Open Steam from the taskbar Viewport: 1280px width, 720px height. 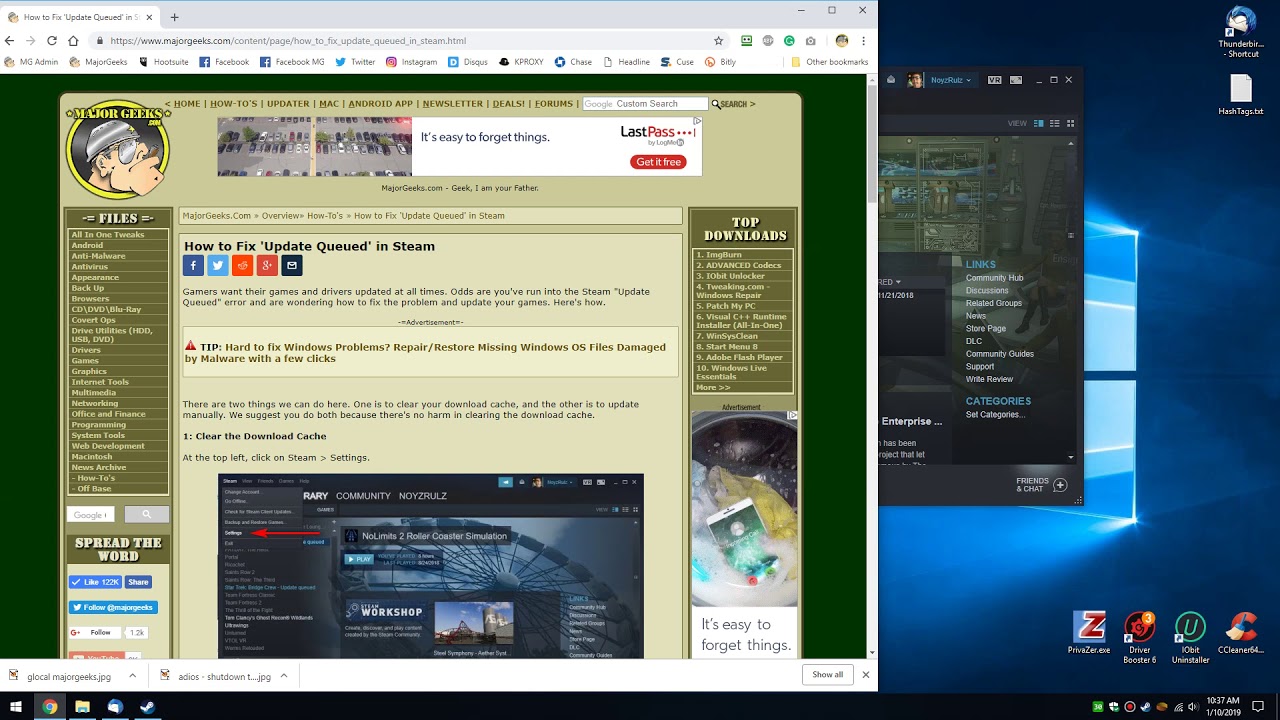point(147,706)
